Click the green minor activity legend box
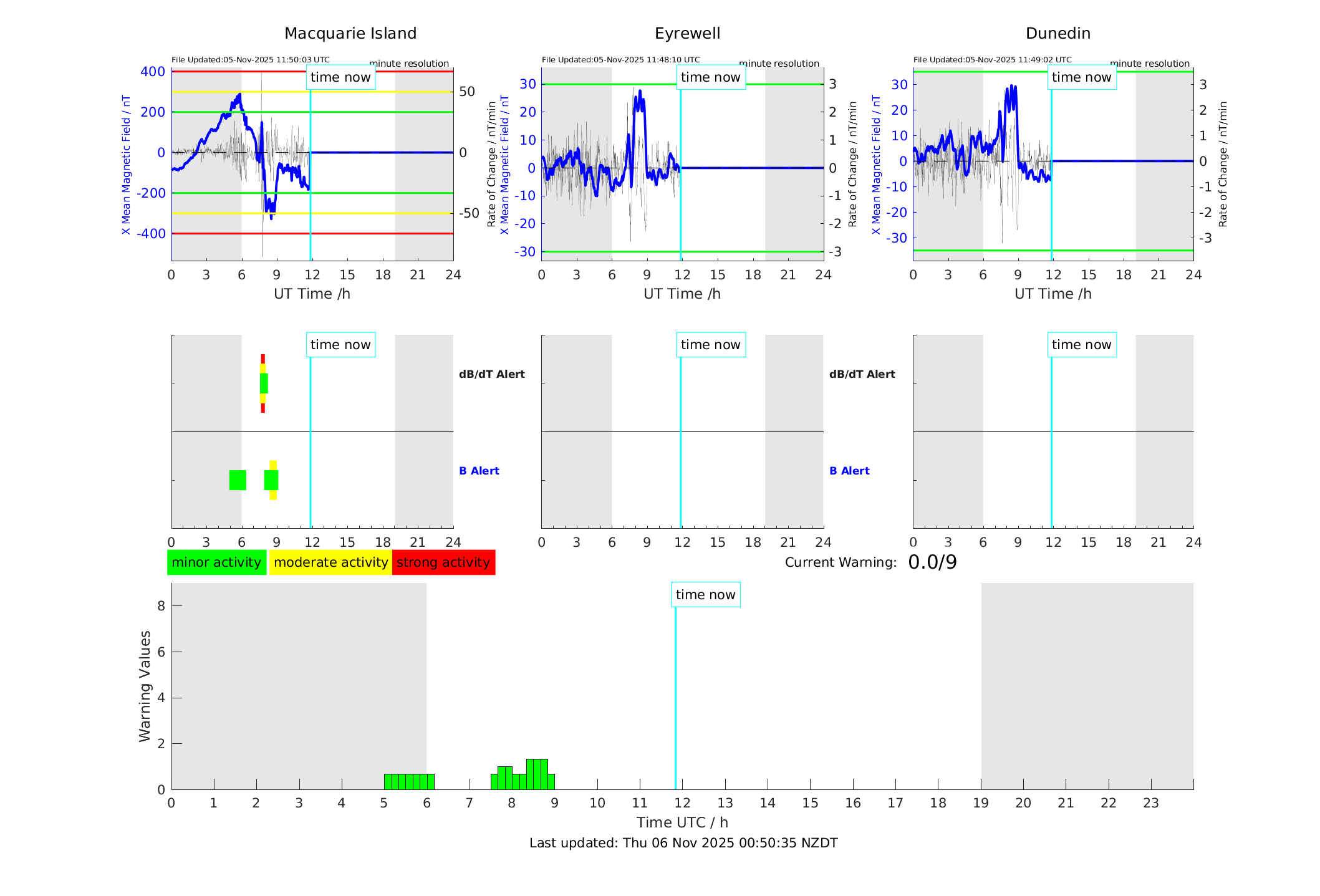Screen dimensions: 1320x896 click(x=216, y=562)
